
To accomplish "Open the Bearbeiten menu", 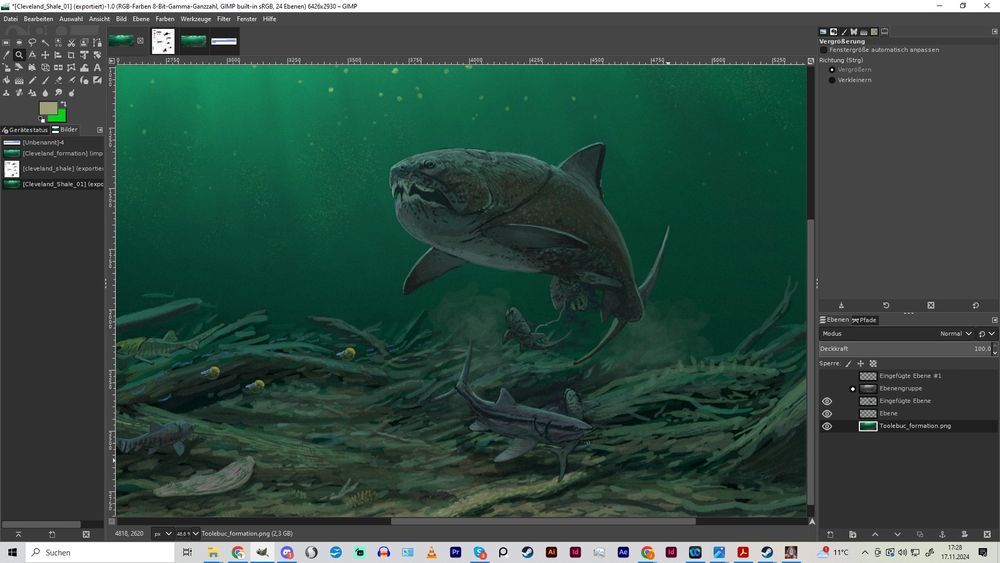I will point(38,19).
